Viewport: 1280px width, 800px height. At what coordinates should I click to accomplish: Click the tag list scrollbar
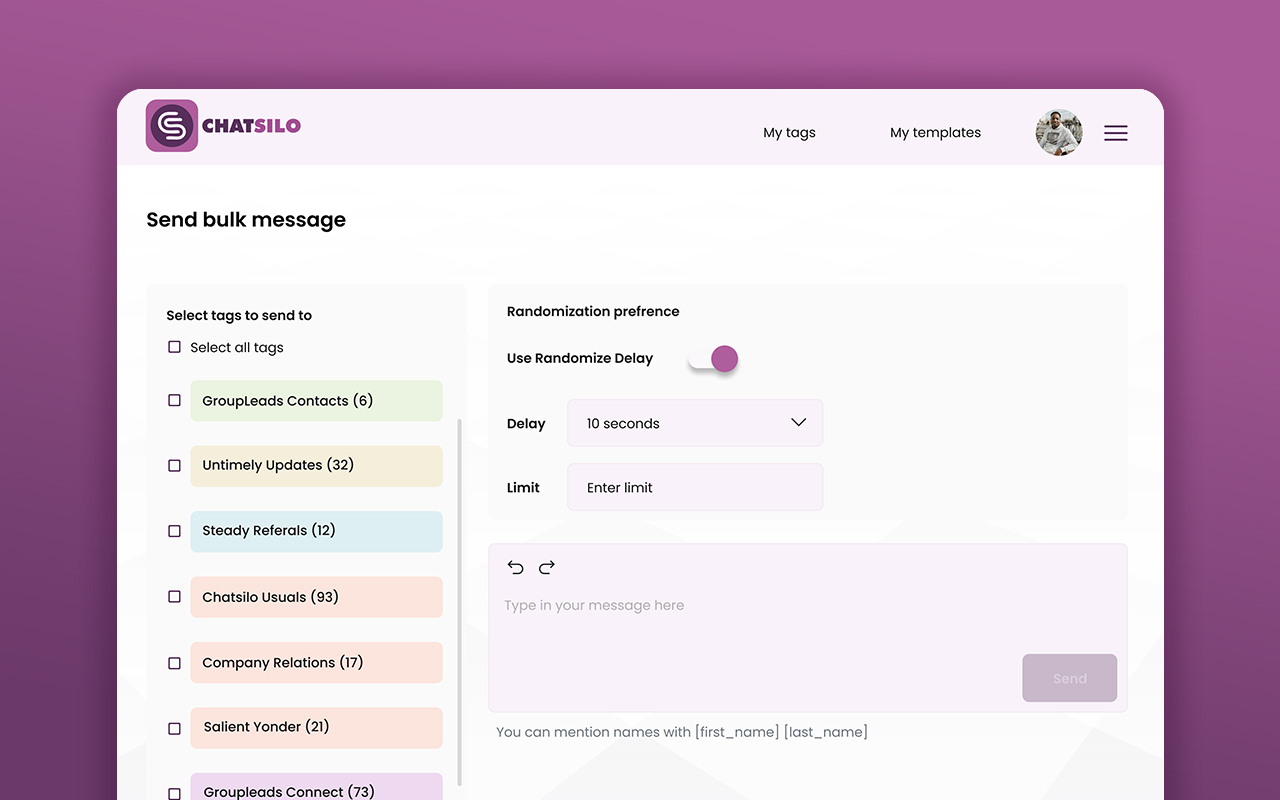(460, 602)
